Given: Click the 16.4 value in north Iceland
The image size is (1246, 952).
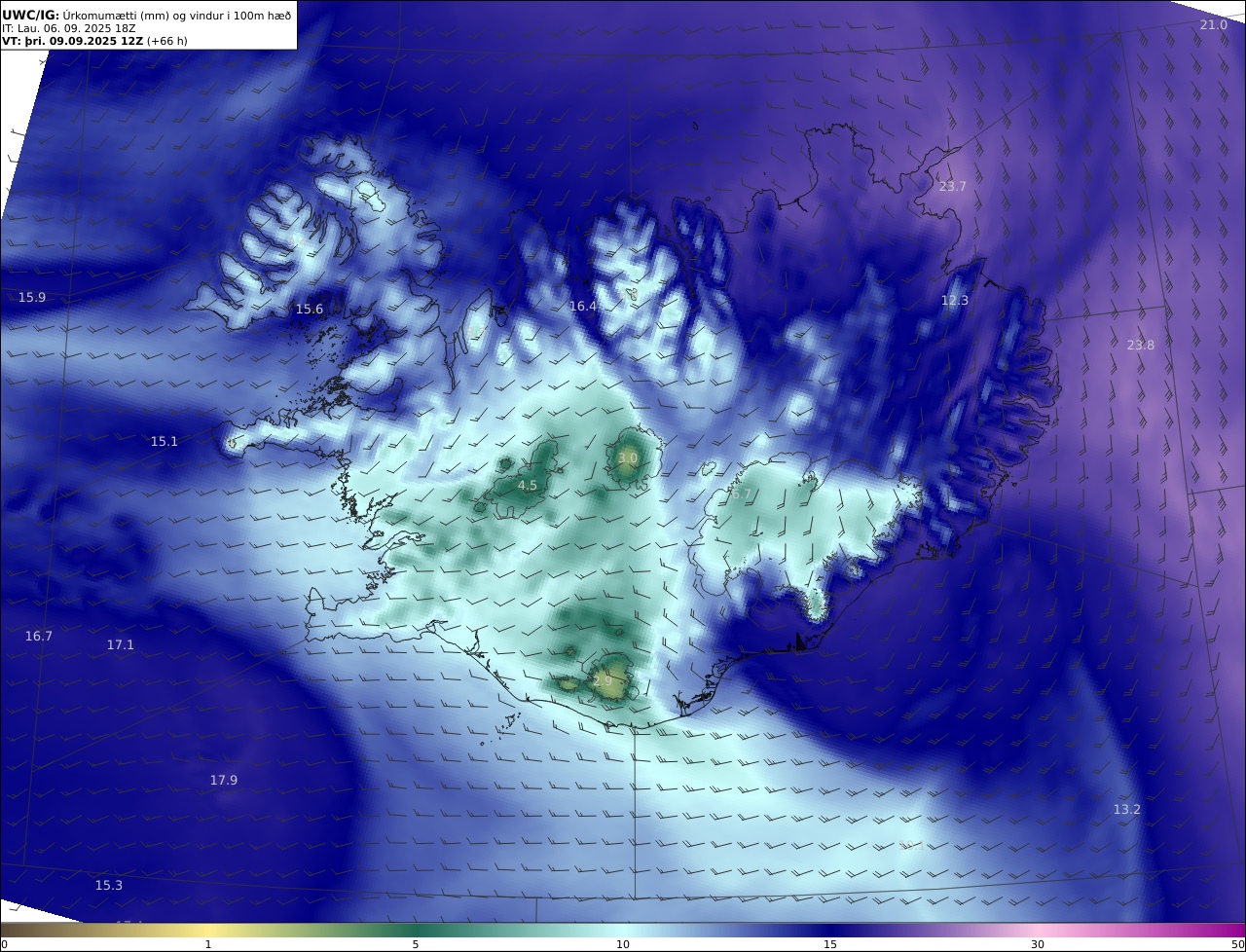Looking at the screenshot, I should (583, 306).
